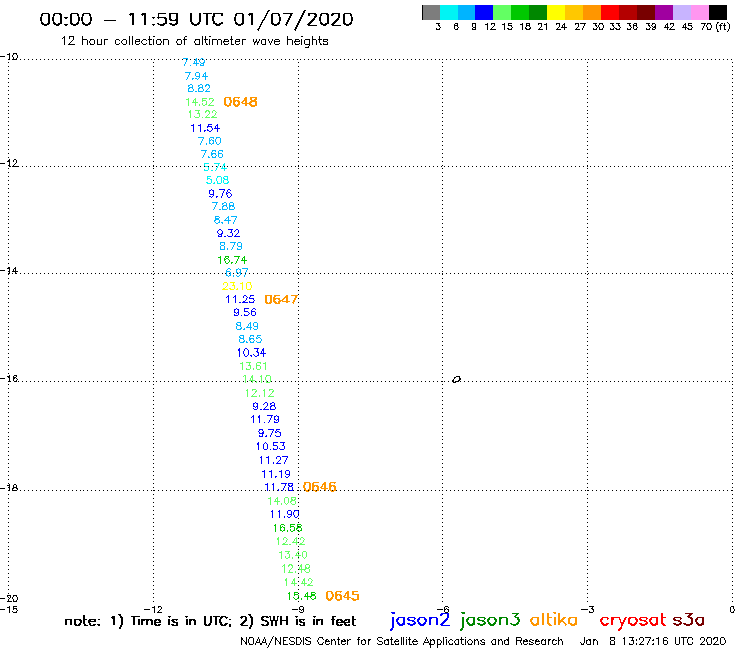Click the jason3 satellite legend label

click(x=490, y=621)
